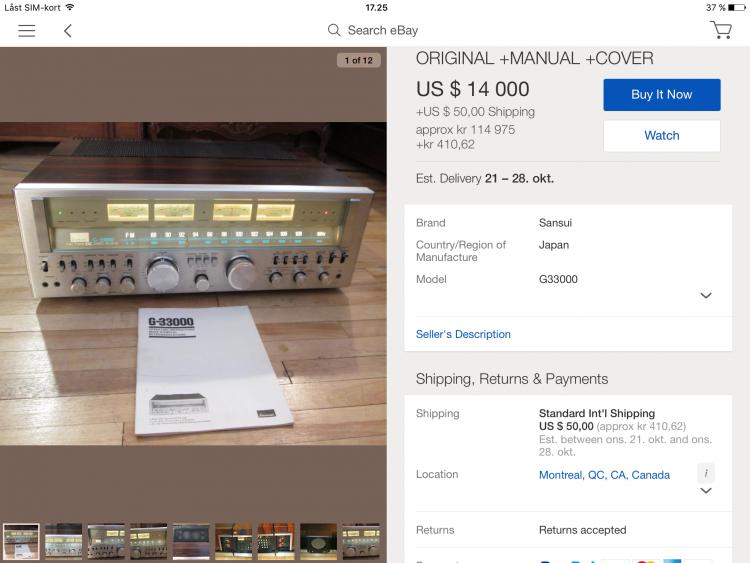Click the Search eBay field
This screenshot has width=750, height=563.
[373, 31]
